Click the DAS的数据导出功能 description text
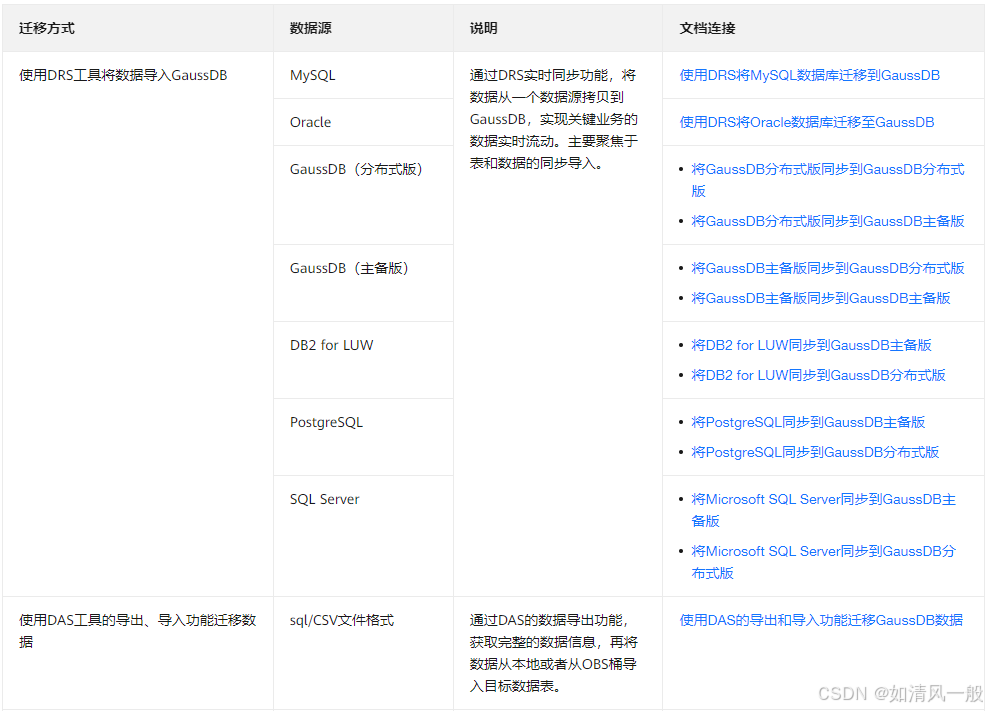Screen dimensions: 987x711 (553, 653)
